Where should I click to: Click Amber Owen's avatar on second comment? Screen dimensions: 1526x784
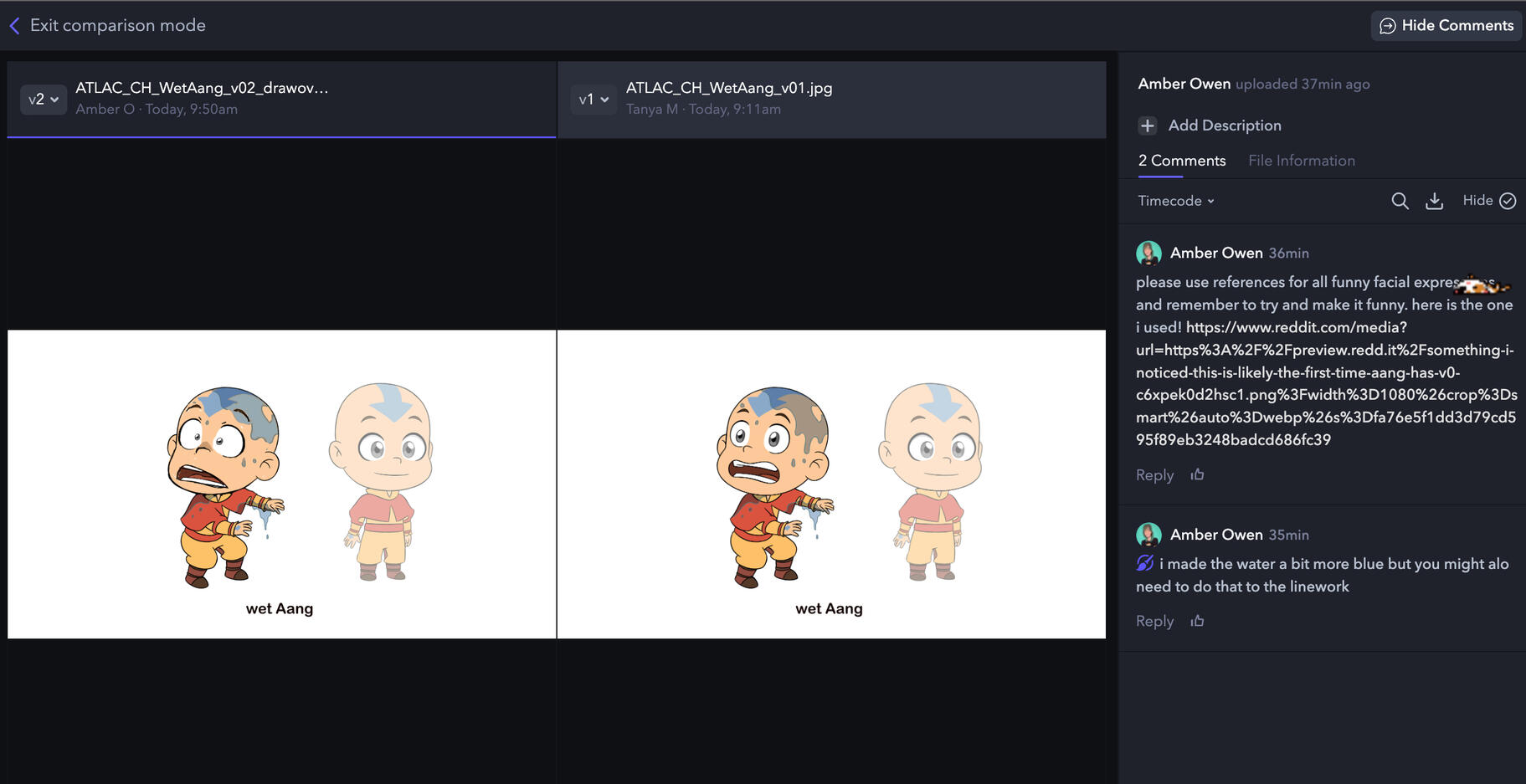(x=1148, y=535)
